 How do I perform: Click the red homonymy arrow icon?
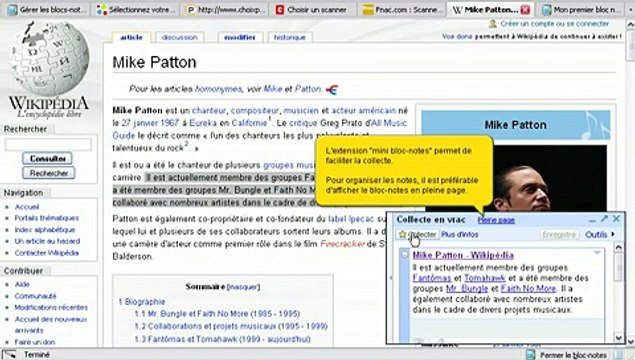(x=332, y=89)
